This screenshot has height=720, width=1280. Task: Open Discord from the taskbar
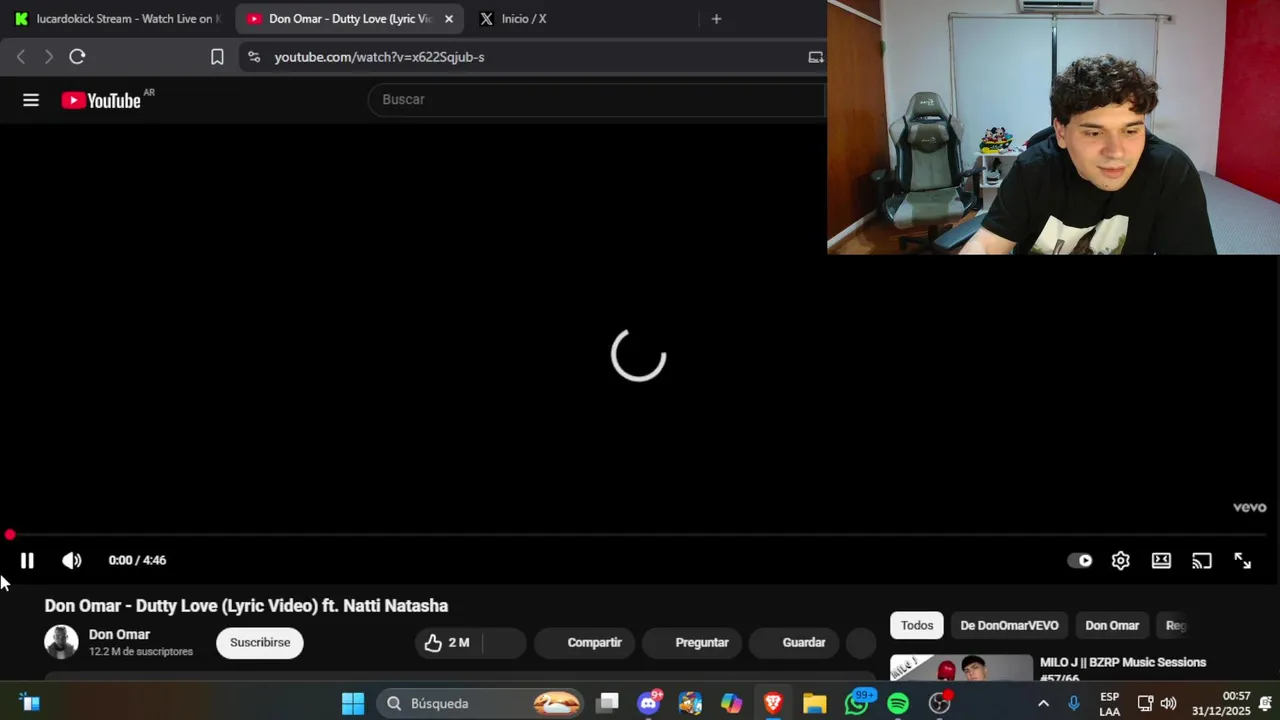(x=649, y=704)
